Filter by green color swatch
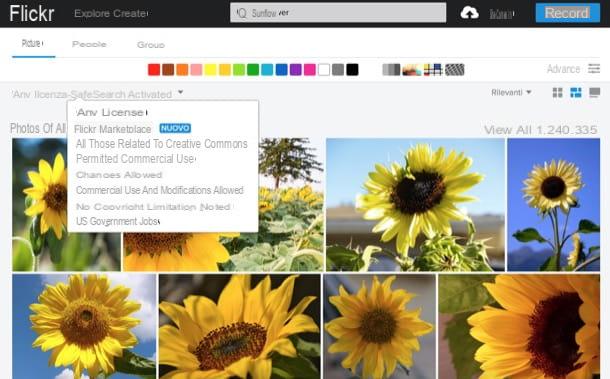 (x=253, y=70)
